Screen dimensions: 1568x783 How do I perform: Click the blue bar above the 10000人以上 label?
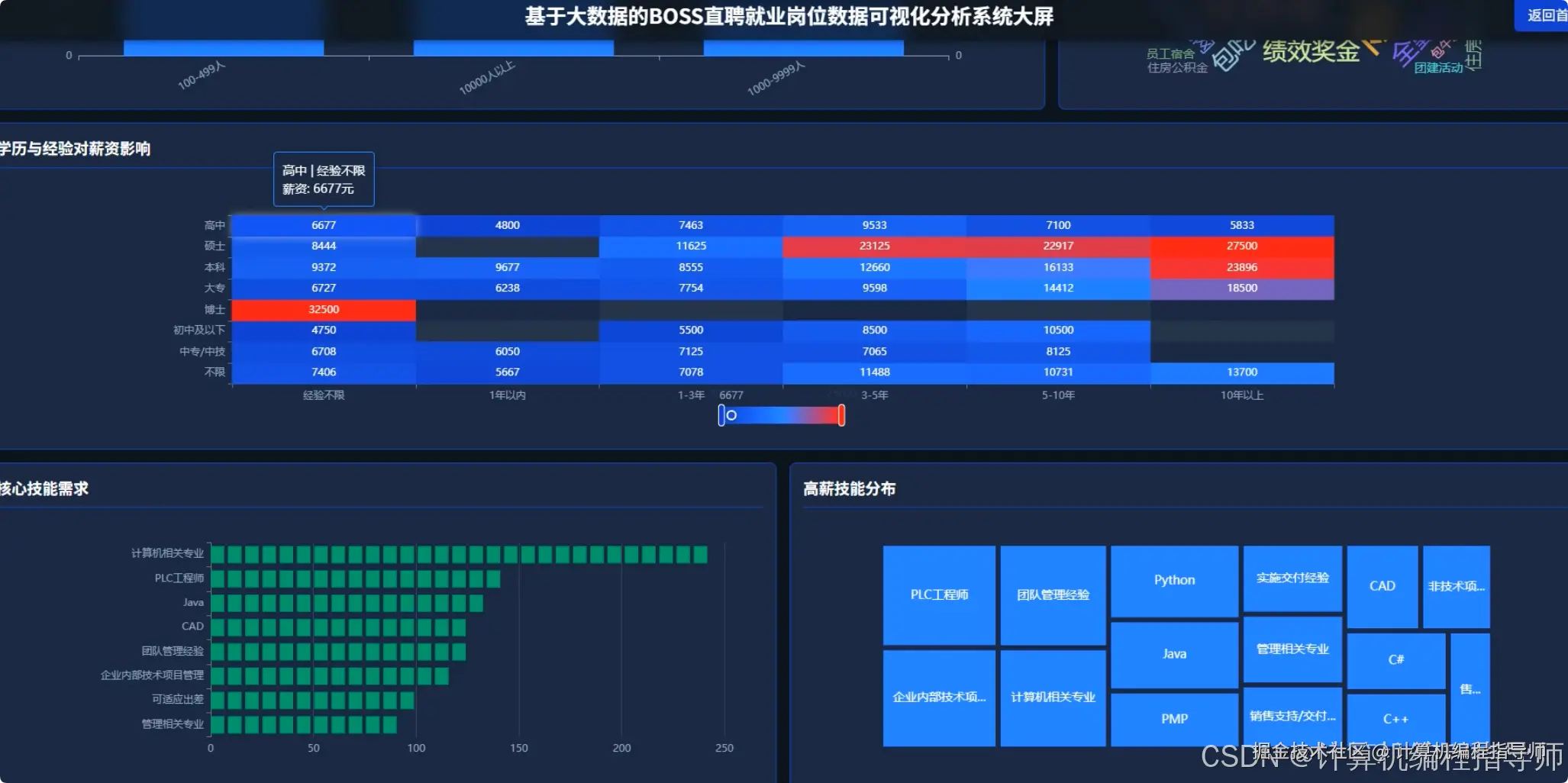tap(514, 47)
